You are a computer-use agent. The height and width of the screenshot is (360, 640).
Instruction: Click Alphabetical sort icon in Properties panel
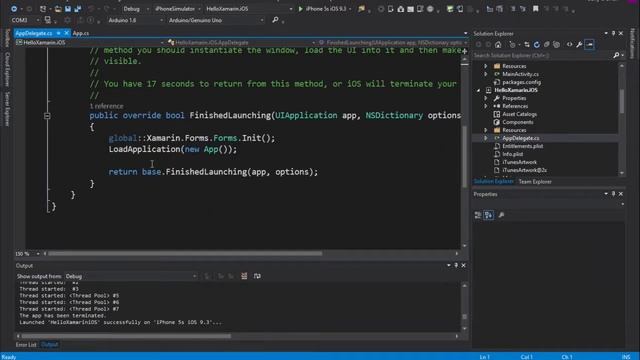point(488,215)
